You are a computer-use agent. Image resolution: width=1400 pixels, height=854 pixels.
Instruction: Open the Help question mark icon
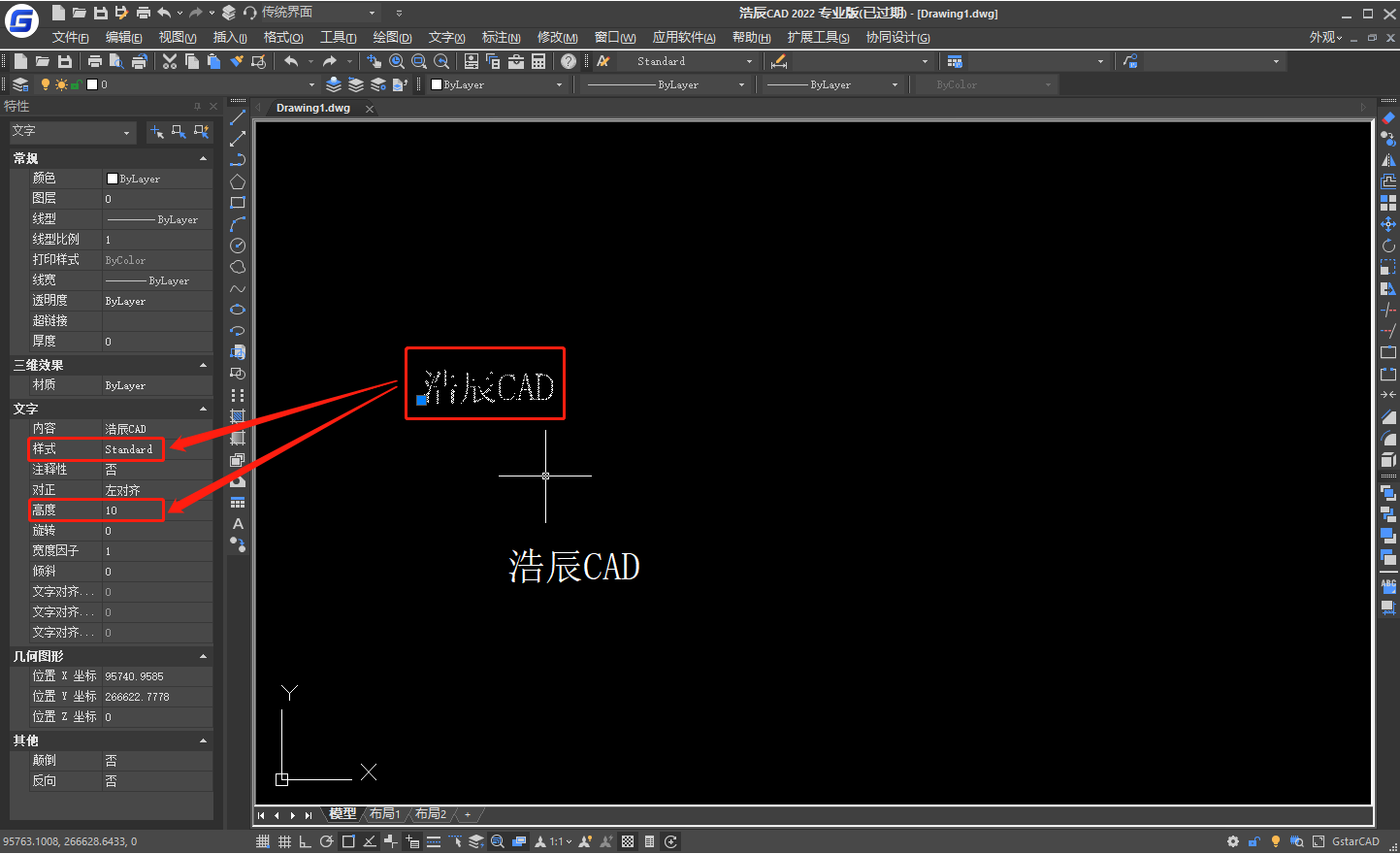tap(569, 61)
